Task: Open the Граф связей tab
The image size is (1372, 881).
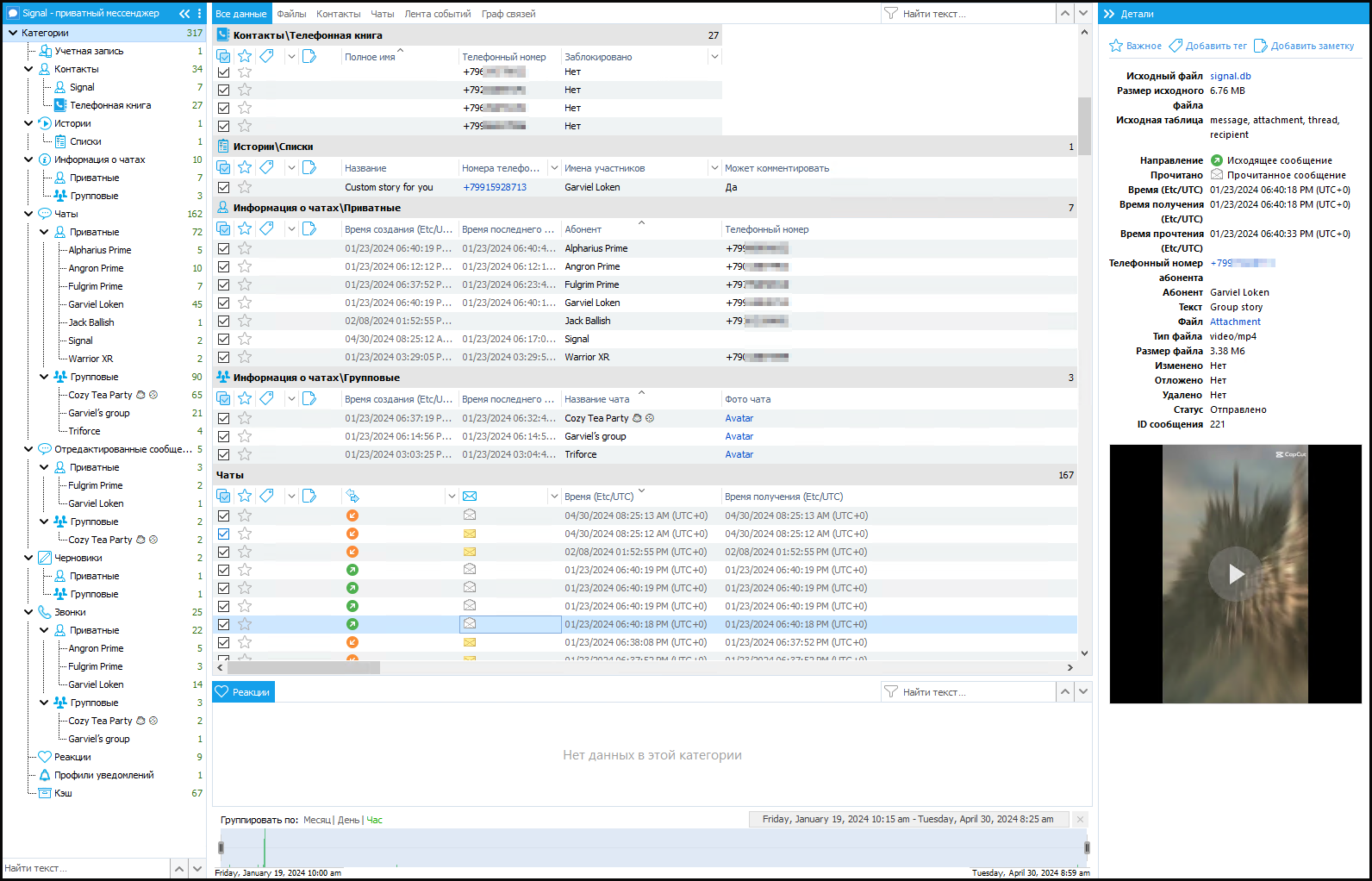Action: click(508, 14)
